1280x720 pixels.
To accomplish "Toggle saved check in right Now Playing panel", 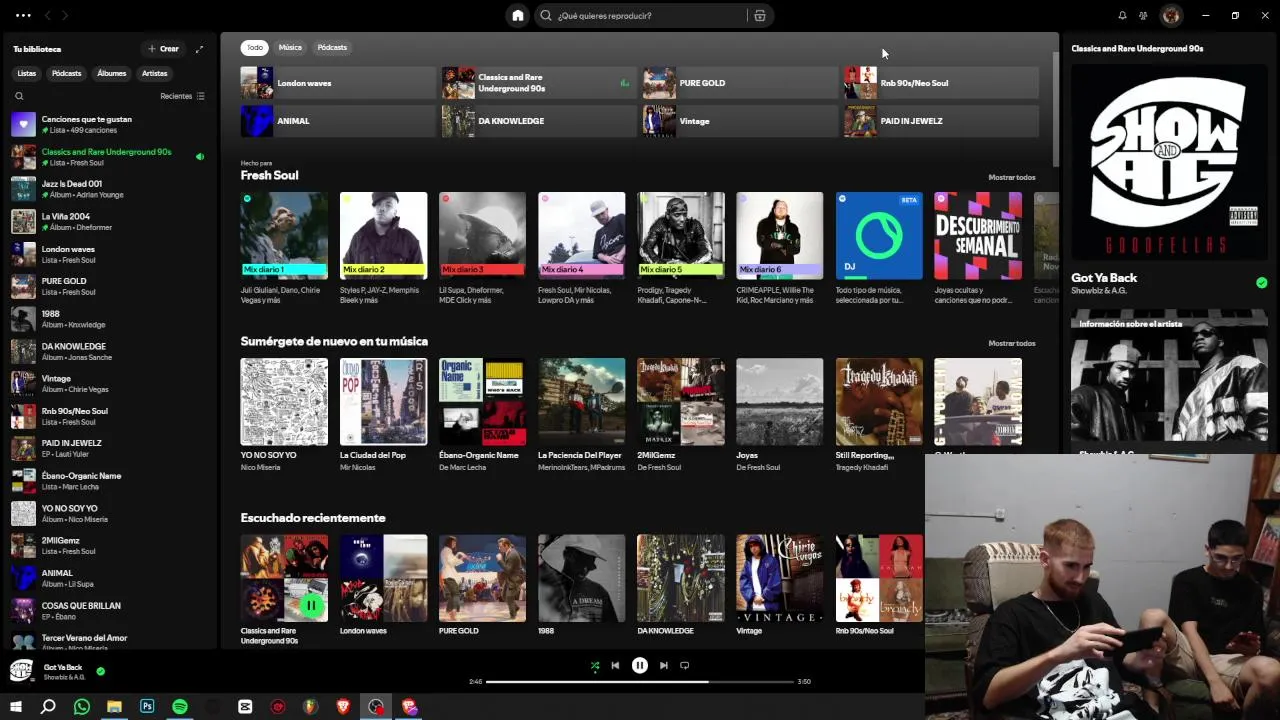I will 1261,283.
